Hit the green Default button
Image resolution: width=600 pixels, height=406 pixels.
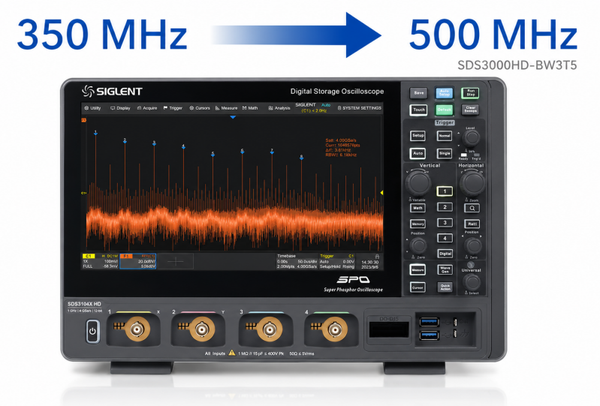444,110
